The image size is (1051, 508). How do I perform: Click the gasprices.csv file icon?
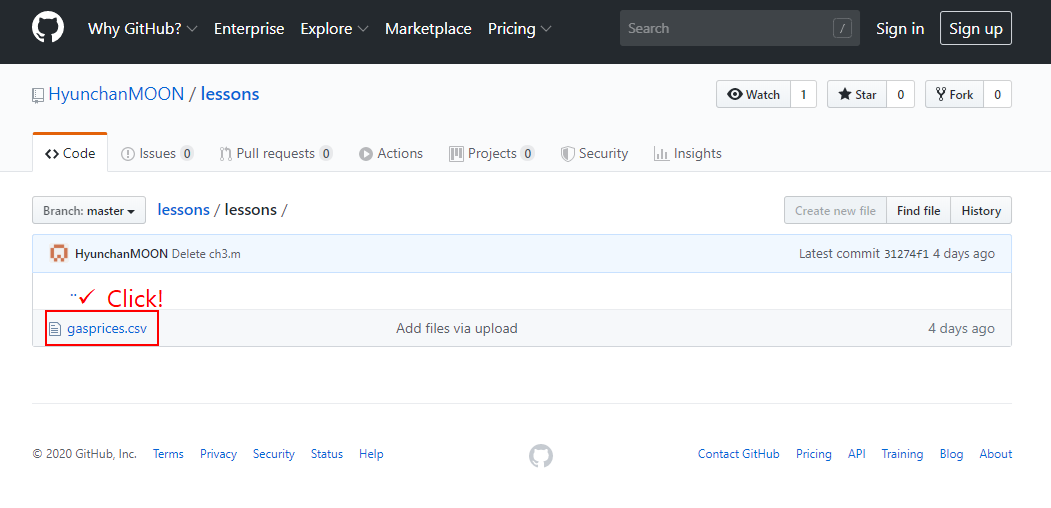coord(55,329)
